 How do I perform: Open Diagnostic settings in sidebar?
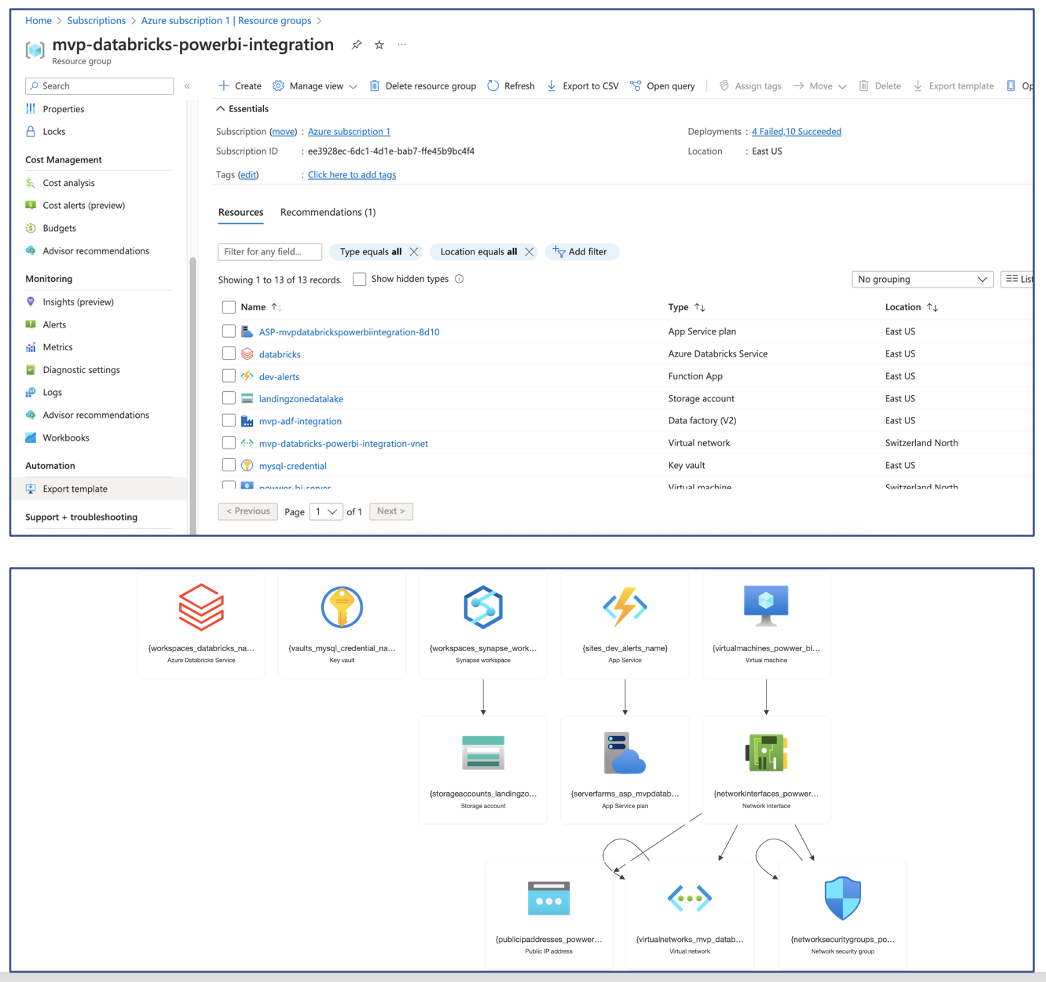click(x=81, y=370)
